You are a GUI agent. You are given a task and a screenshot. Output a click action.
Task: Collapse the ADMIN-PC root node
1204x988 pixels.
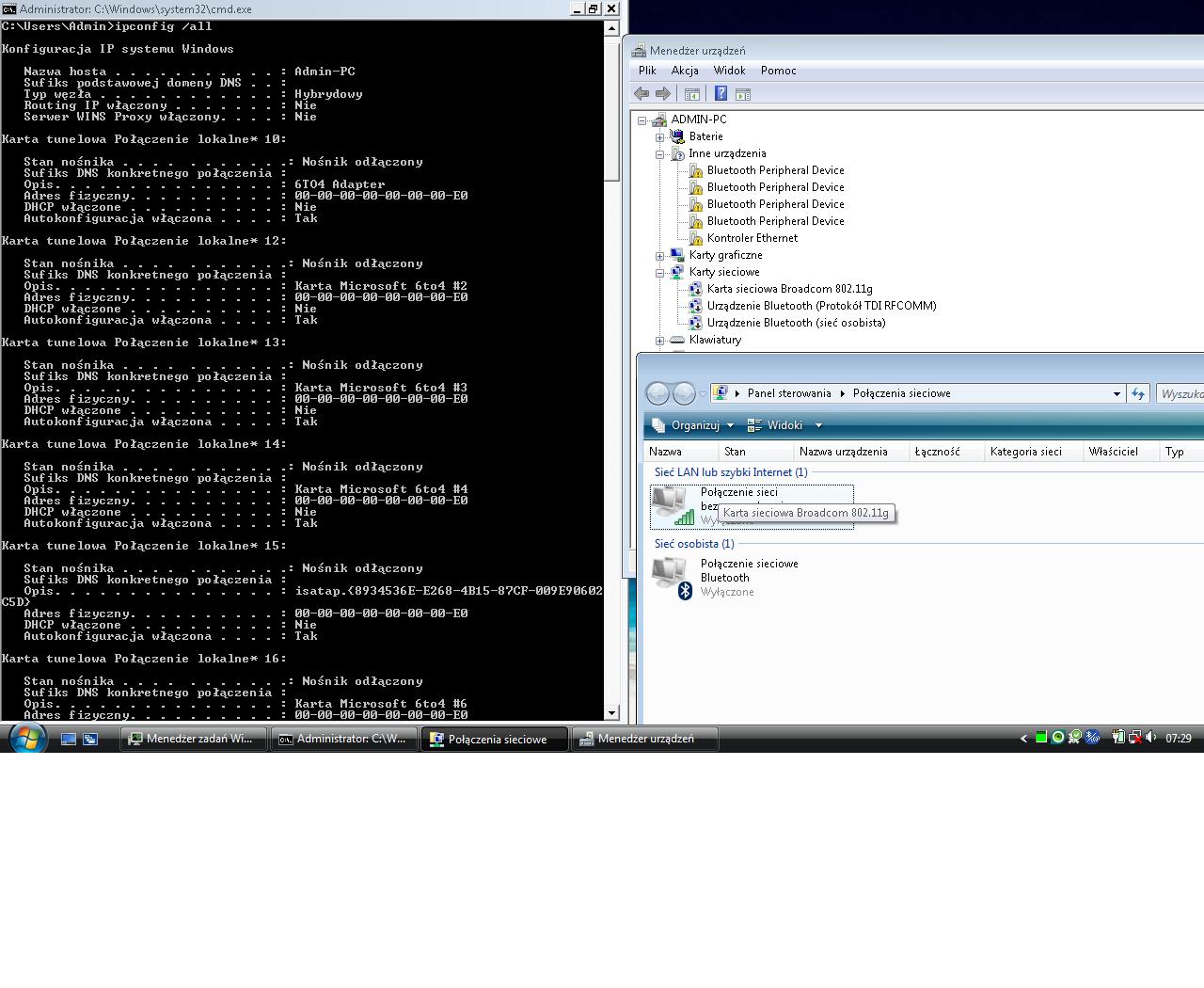pos(642,120)
